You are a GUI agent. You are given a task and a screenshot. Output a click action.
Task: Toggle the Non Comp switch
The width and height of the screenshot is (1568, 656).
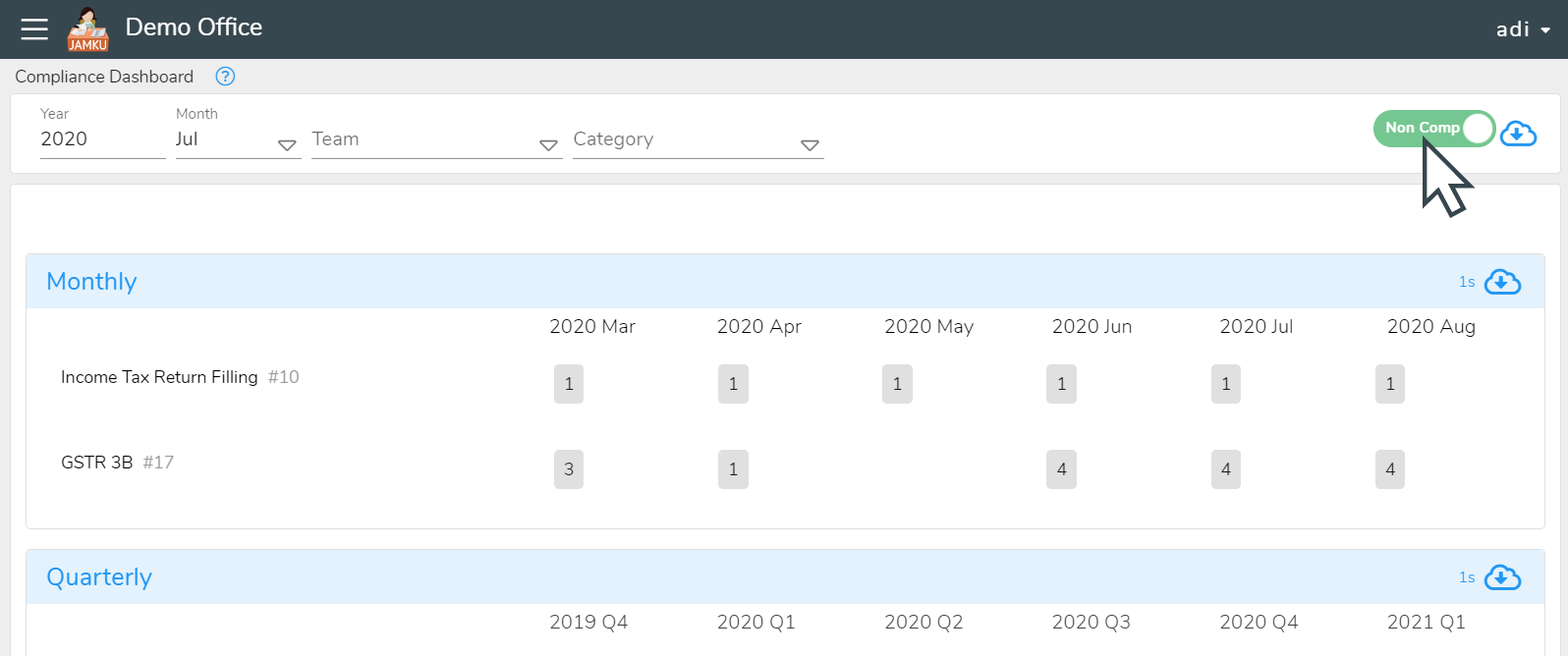(1434, 129)
